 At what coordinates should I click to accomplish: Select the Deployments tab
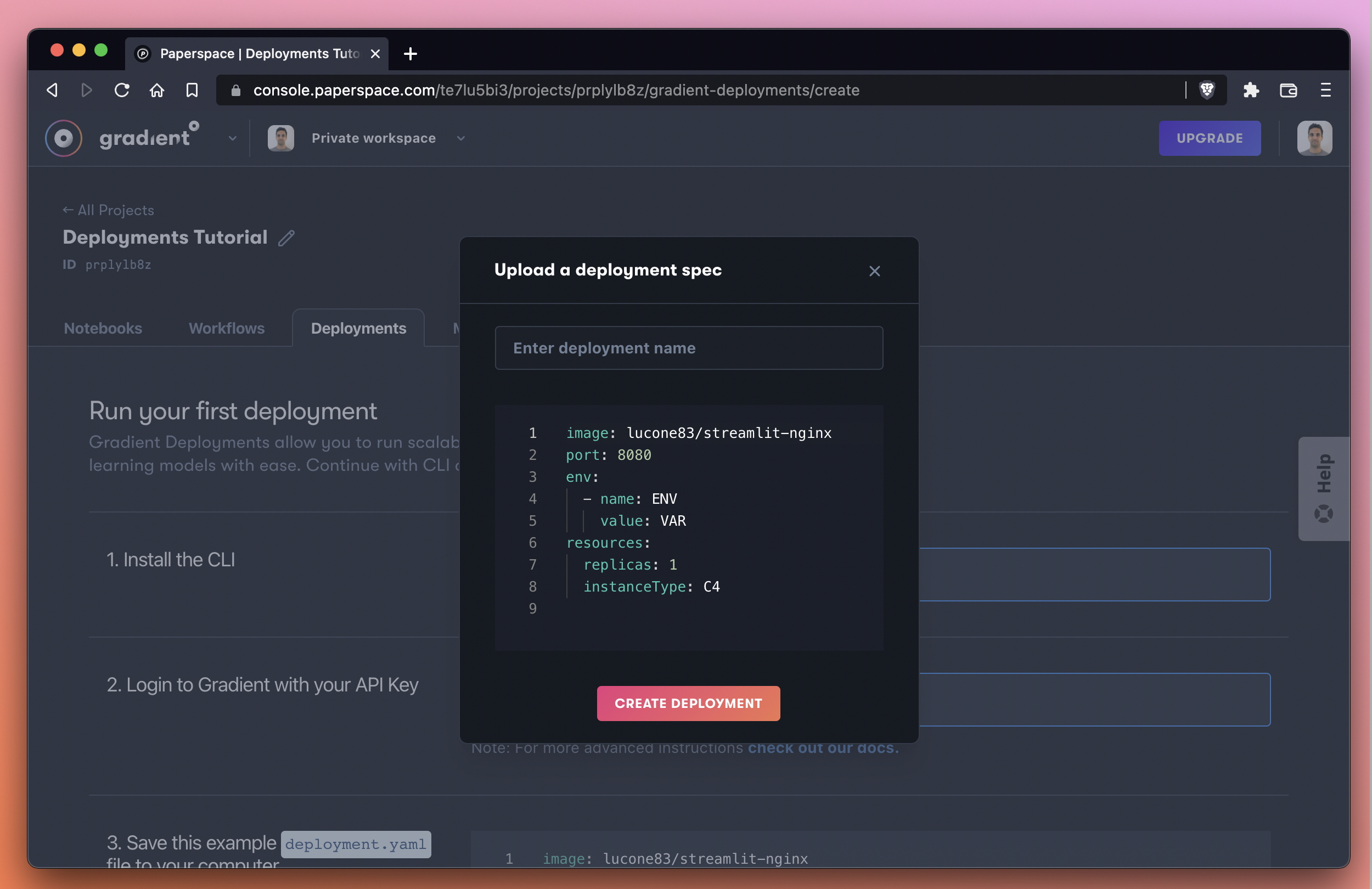(357, 327)
